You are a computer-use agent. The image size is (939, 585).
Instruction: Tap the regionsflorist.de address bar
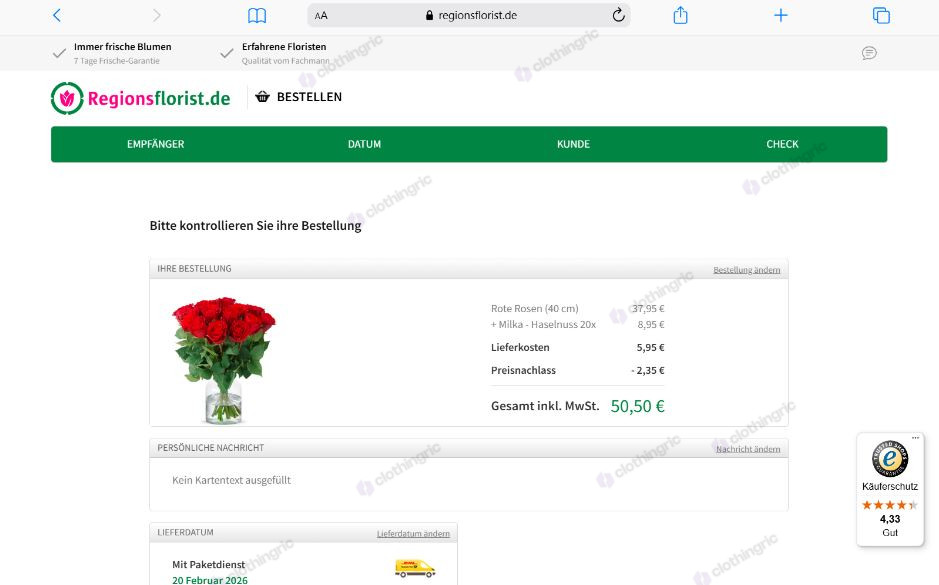[x=471, y=16]
